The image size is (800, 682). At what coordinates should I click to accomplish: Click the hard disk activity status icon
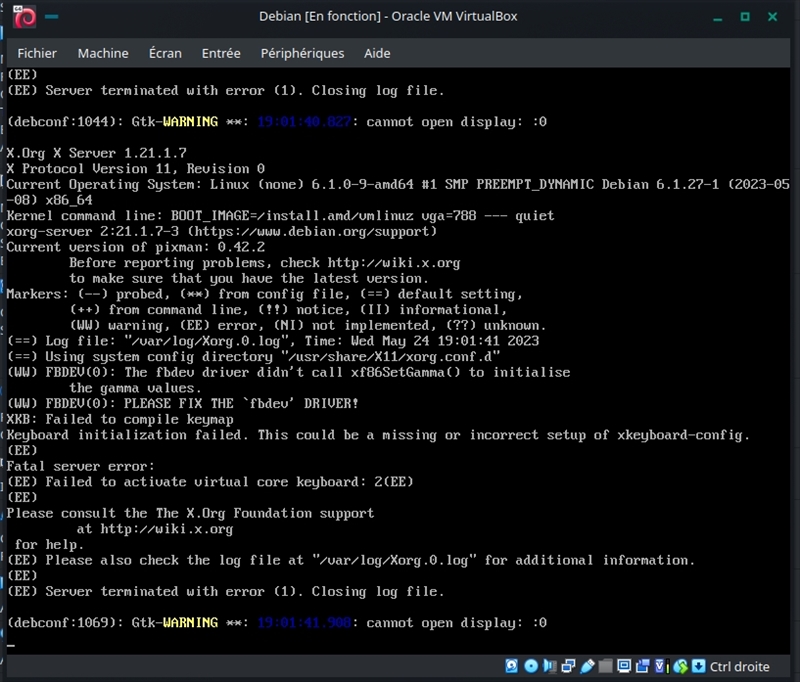click(x=512, y=666)
